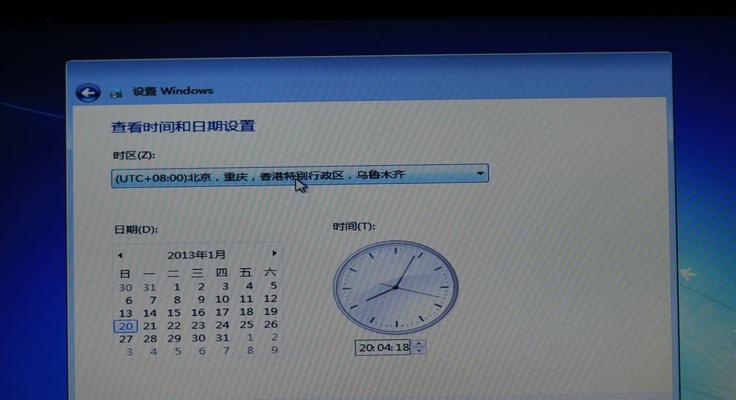This screenshot has height=400, width=736.
Task: Select January 8 in calendar
Action: (x=177, y=300)
